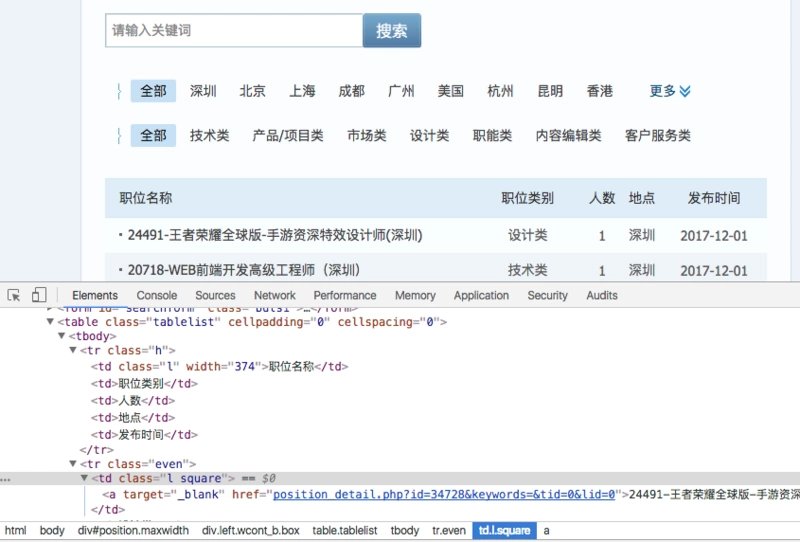Open the Performance tab
Image resolution: width=800 pixels, height=542 pixels.
pyautogui.click(x=345, y=295)
